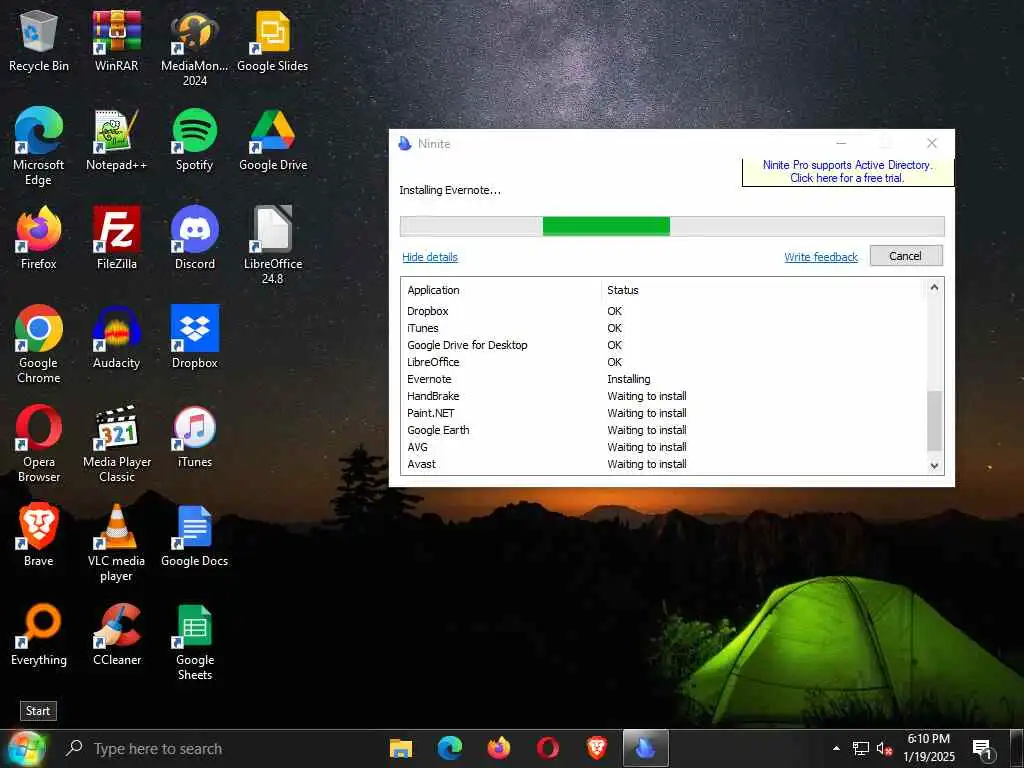Select the LibreOffice row in details list
The height and width of the screenshot is (768, 1024).
coord(664,362)
